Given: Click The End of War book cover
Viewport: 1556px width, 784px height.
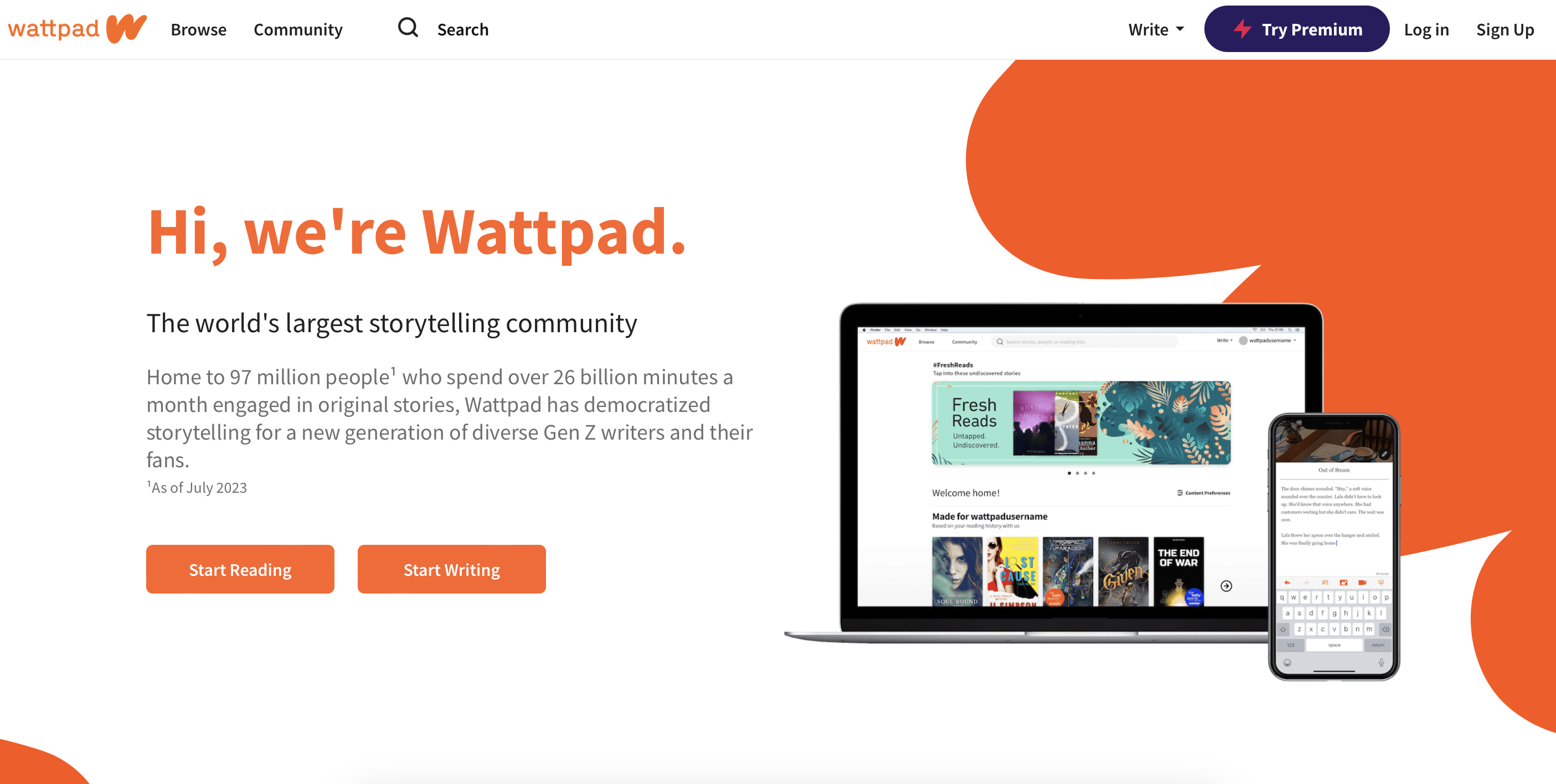Looking at the screenshot, I should pyautogui.click(x=1178, y=571).
